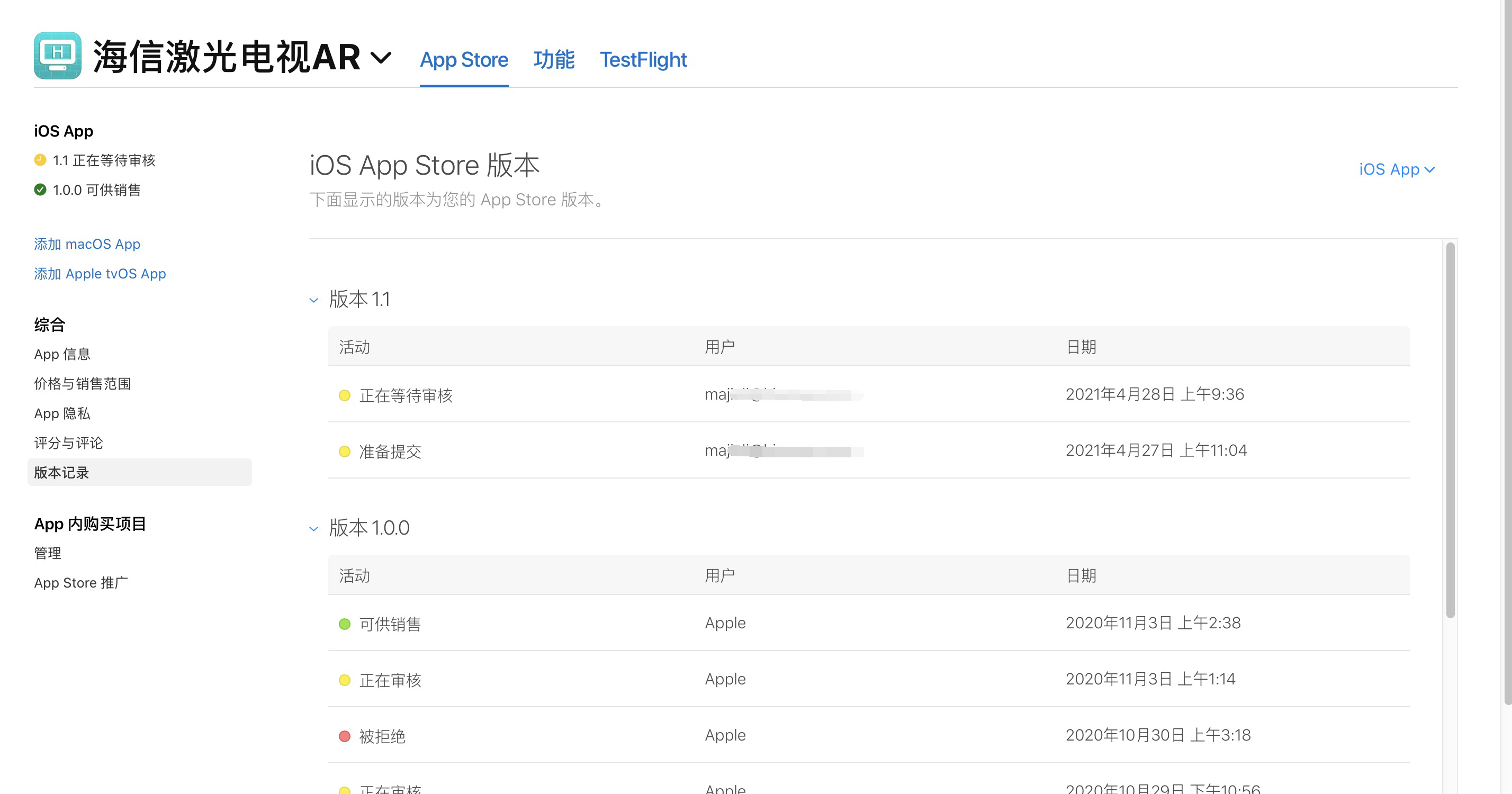Switch to the 功能 tab
The image size is (1512, 794).
click(554, 59)
